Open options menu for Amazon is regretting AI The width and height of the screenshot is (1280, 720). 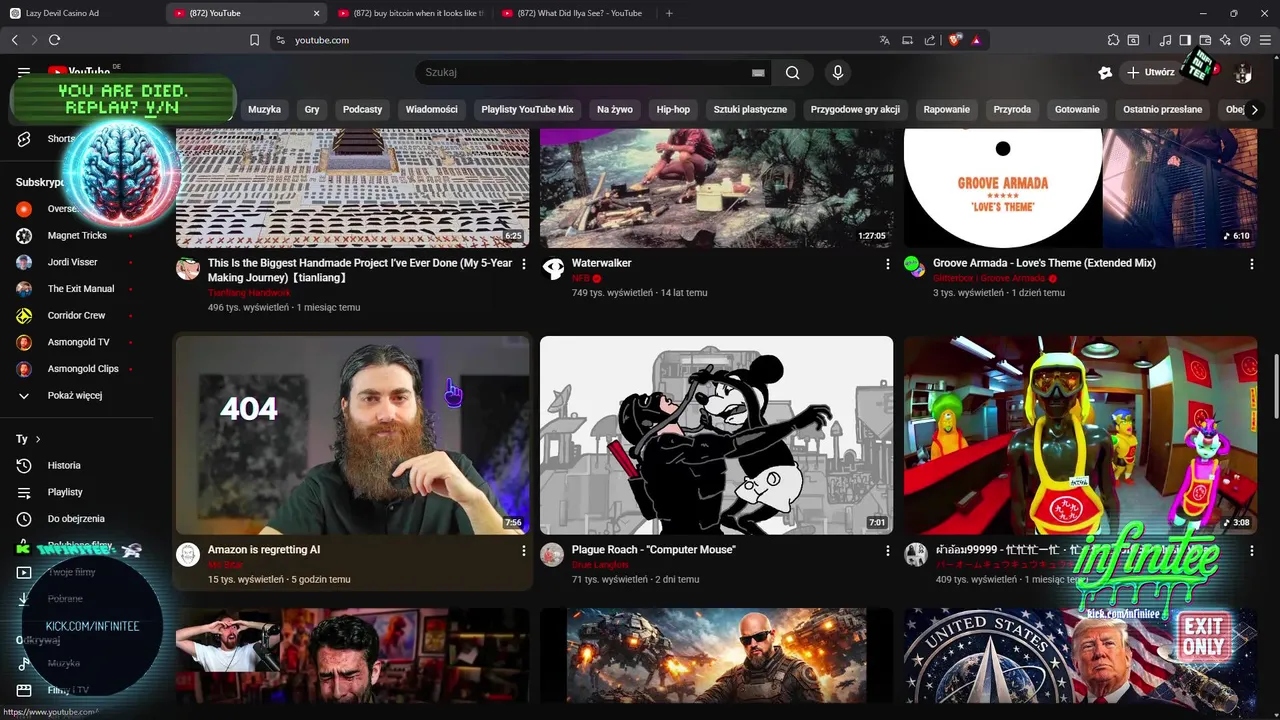523,550
